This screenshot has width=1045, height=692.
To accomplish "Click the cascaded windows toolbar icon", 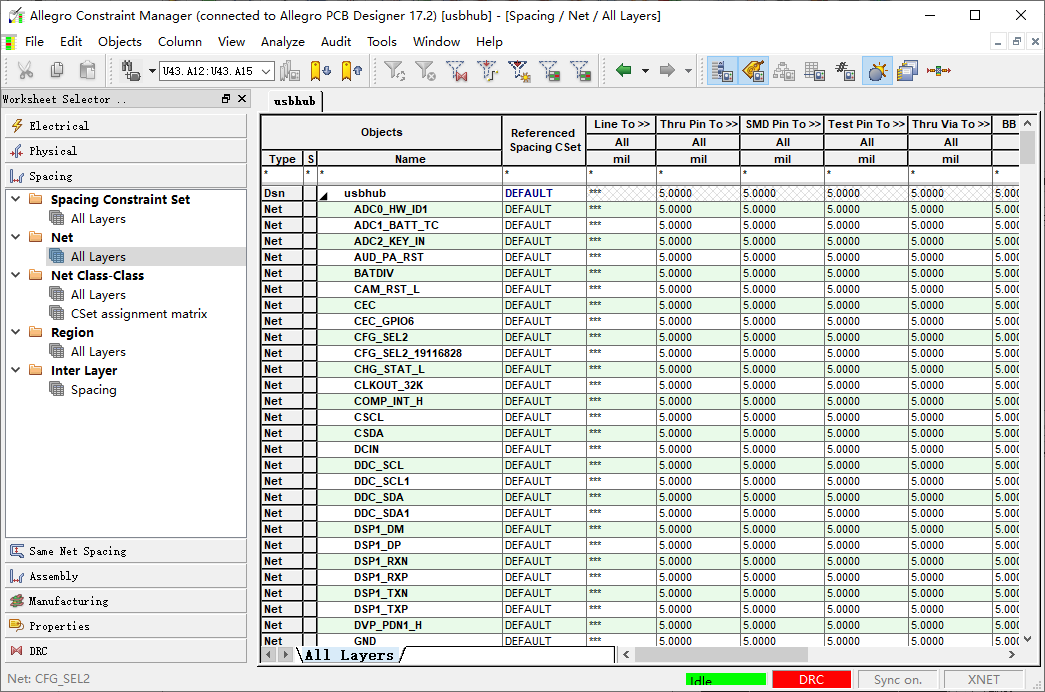I will [908, 70].
